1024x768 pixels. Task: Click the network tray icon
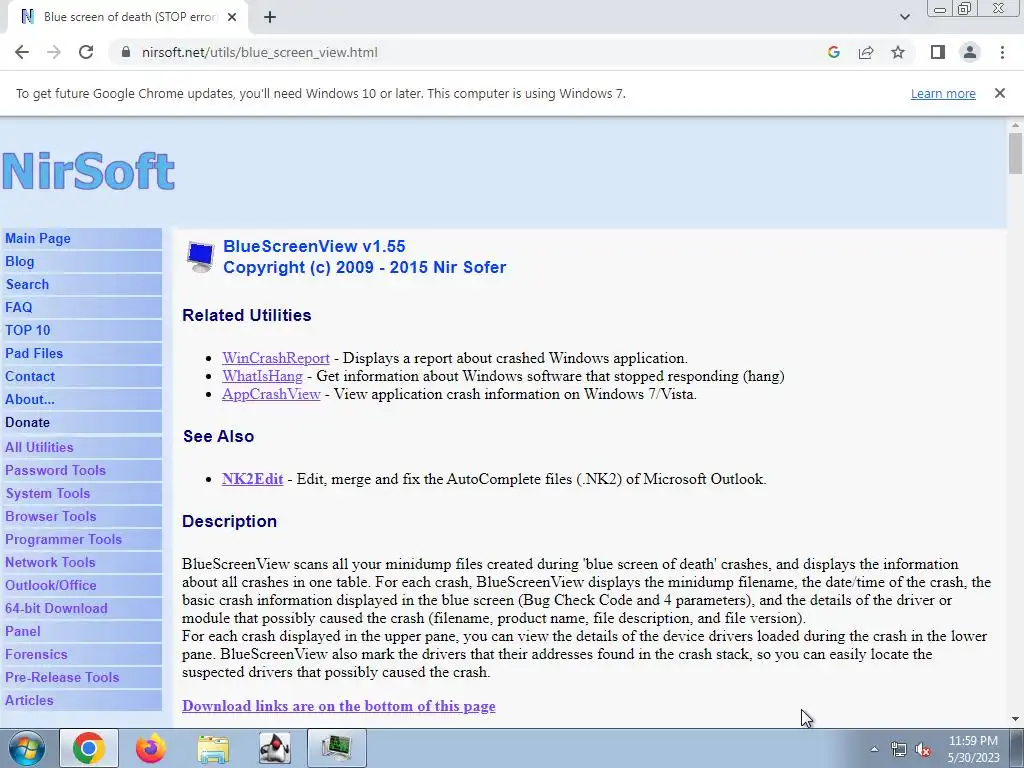[x=899, y=749]
